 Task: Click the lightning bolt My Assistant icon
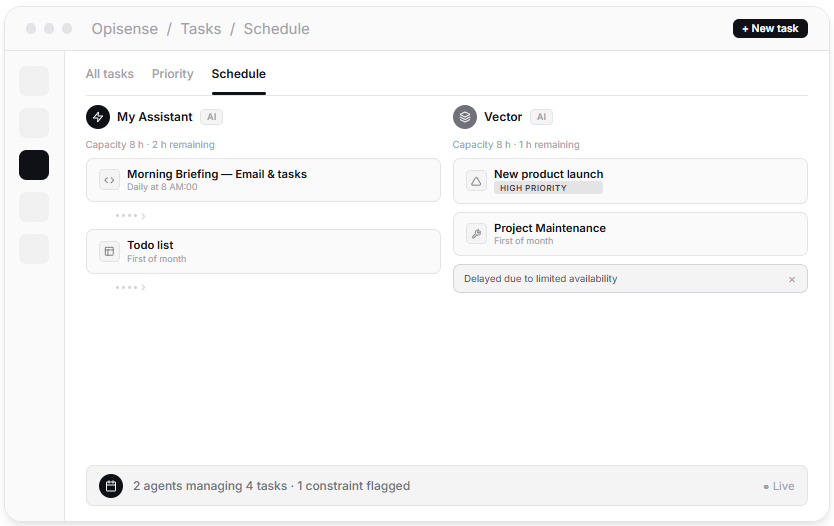(98, 117)
